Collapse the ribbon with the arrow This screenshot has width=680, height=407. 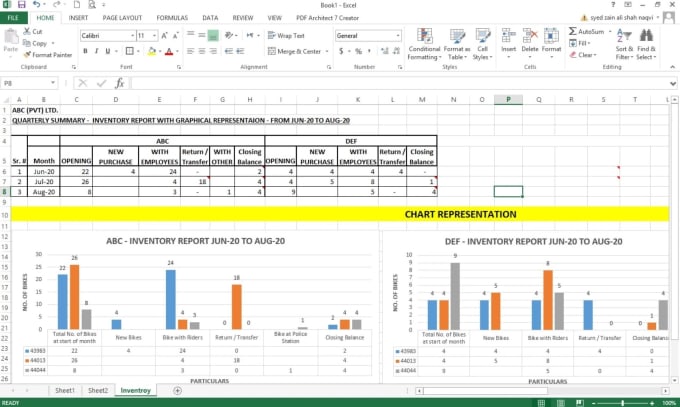672,67
